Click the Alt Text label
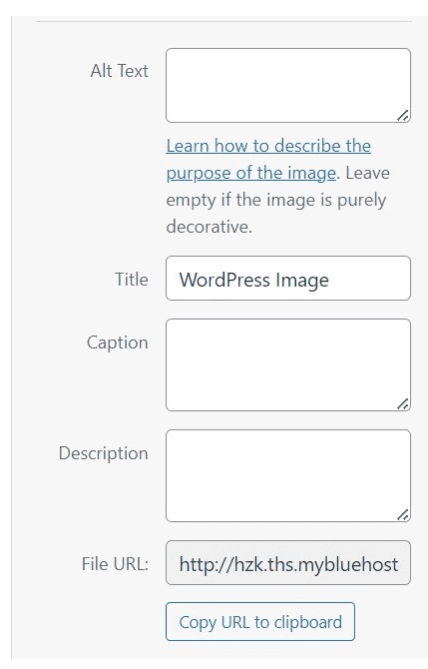 [x=119, y=71]
